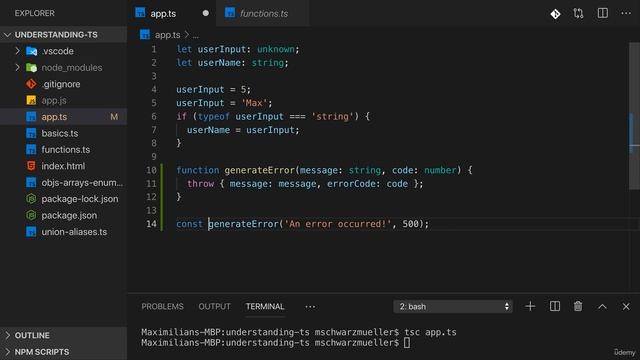This screenshot has height=360, width=640.
Task: Click the EXPLORER sidebar title
Action: coord(35,13)
